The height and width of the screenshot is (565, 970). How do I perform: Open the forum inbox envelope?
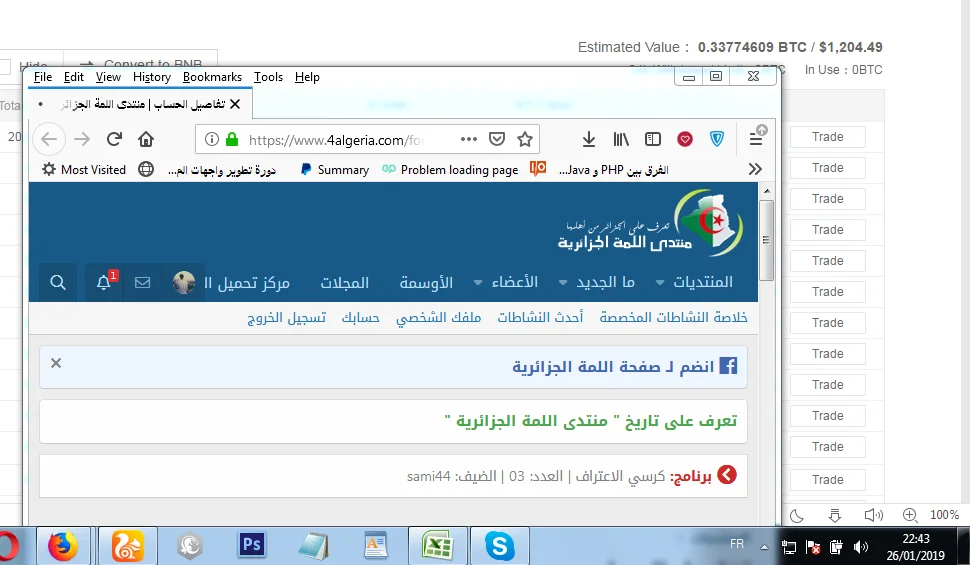coord(143,283)
